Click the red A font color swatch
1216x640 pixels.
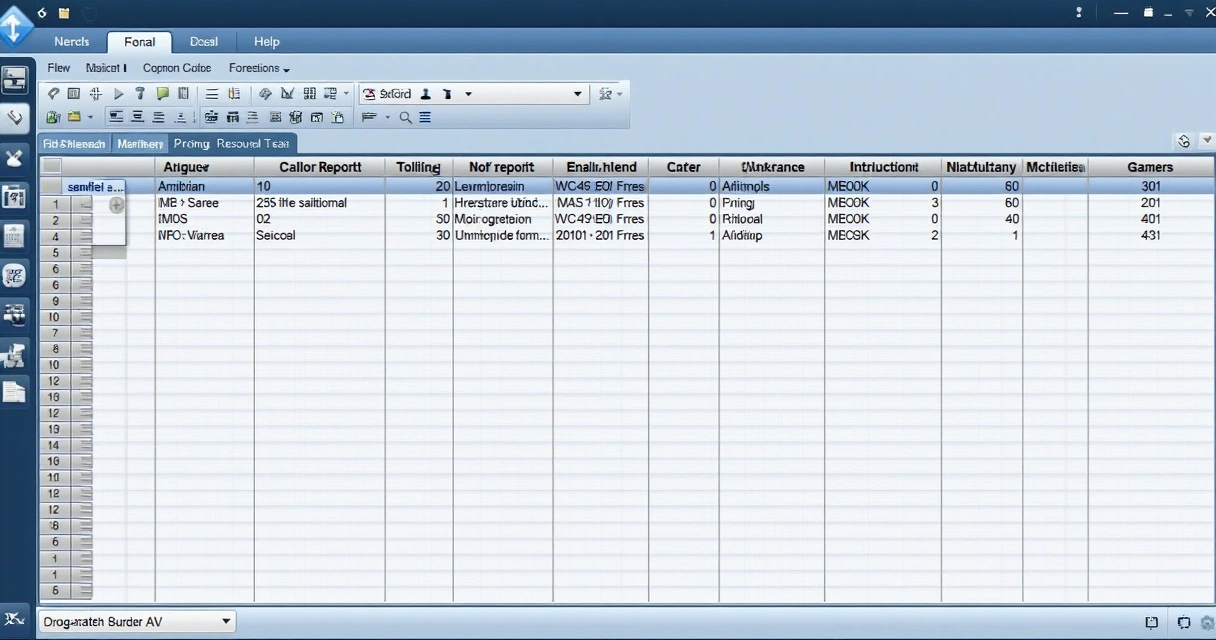370,92
